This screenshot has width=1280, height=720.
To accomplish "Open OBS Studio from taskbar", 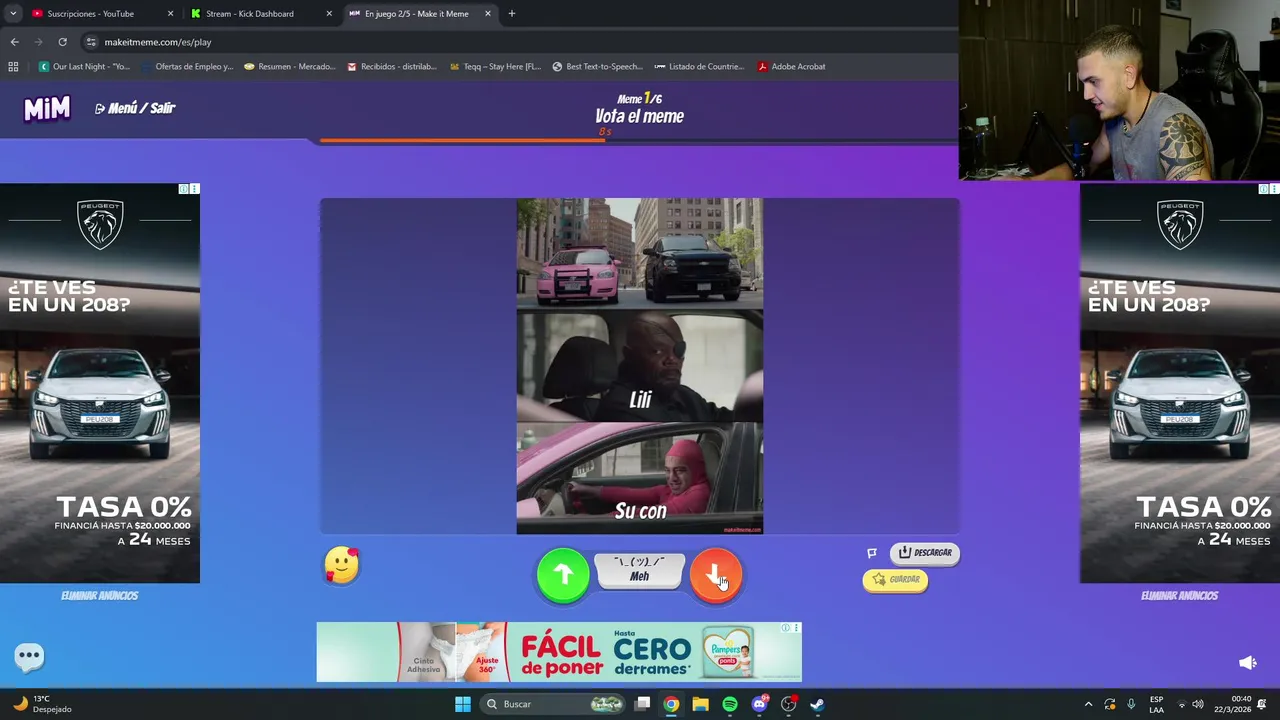I will tap(788, 704).
